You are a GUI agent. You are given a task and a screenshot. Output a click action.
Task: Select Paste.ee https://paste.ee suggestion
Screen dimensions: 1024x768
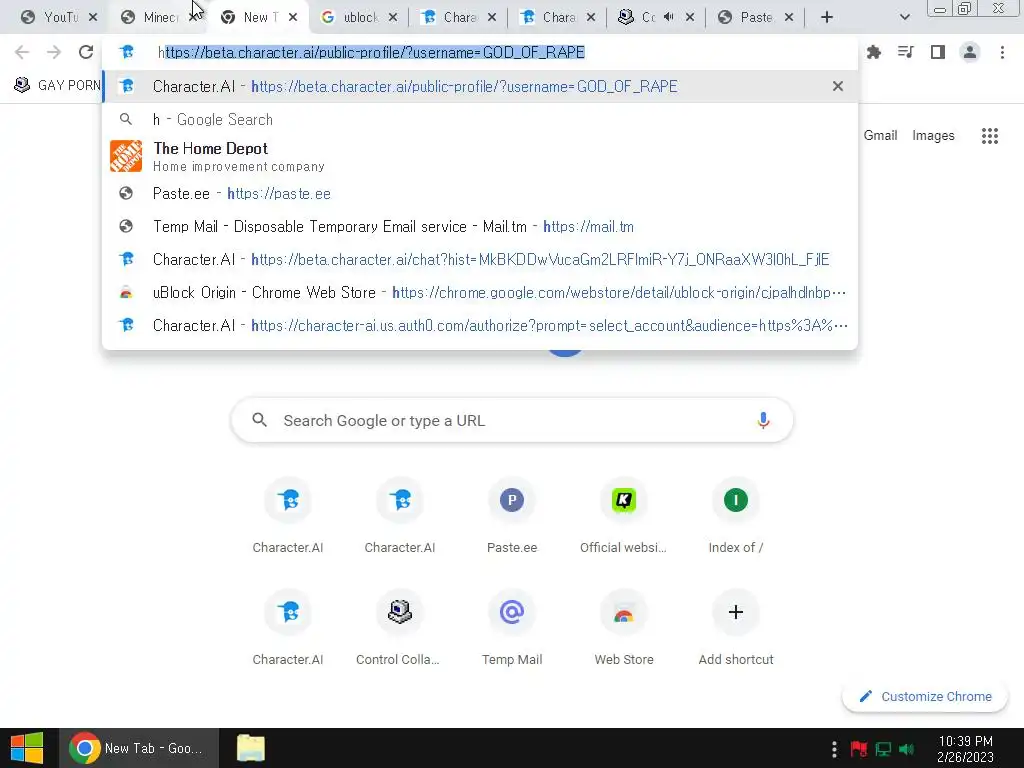tap(480, 193)
